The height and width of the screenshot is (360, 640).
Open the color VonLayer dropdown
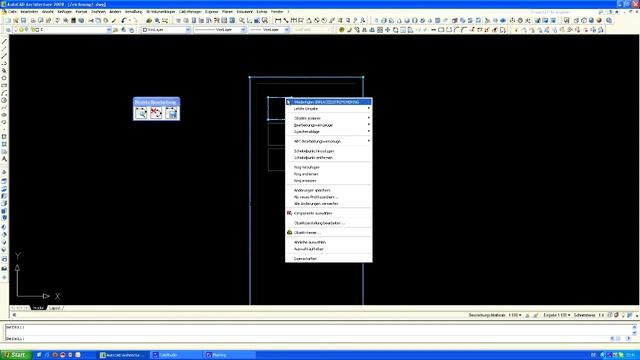pos(188,30)
